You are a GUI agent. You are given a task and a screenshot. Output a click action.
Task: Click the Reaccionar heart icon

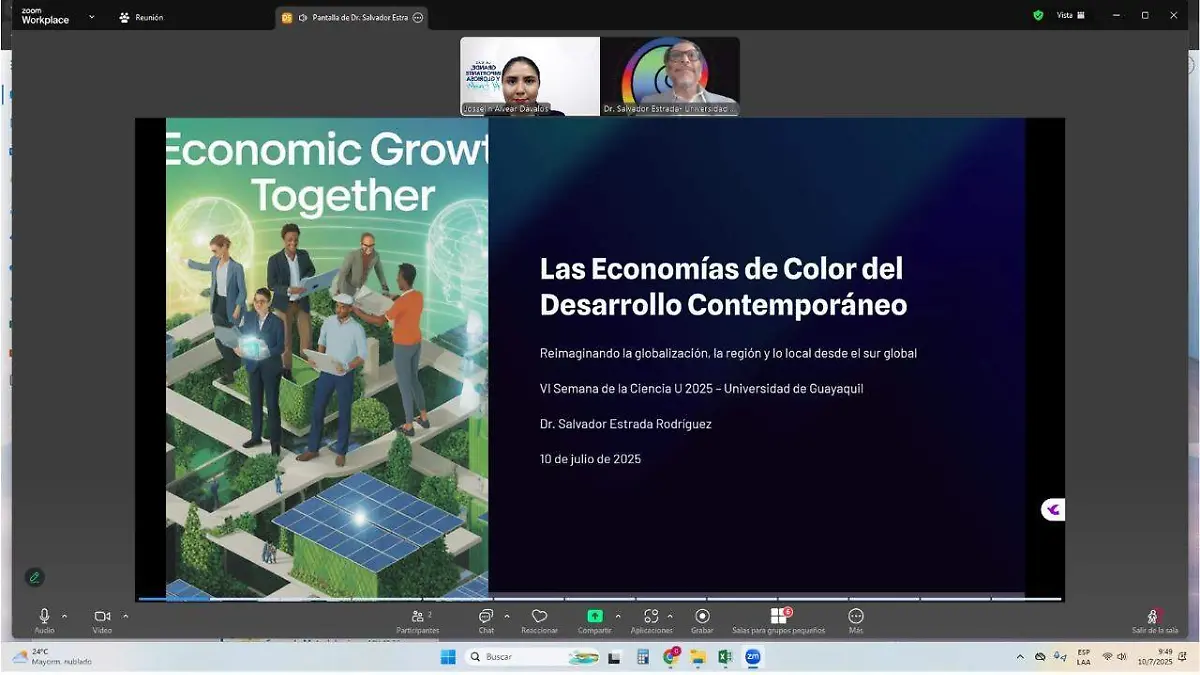[540, 617]
